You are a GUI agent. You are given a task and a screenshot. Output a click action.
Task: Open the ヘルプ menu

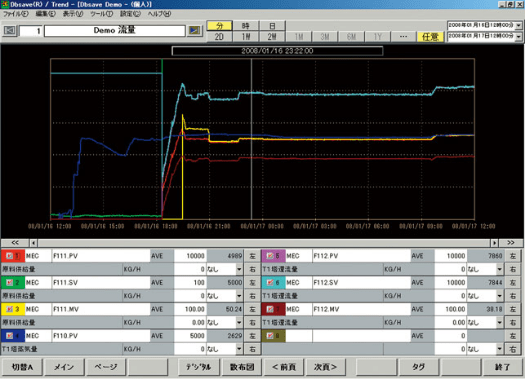[159, 14]
